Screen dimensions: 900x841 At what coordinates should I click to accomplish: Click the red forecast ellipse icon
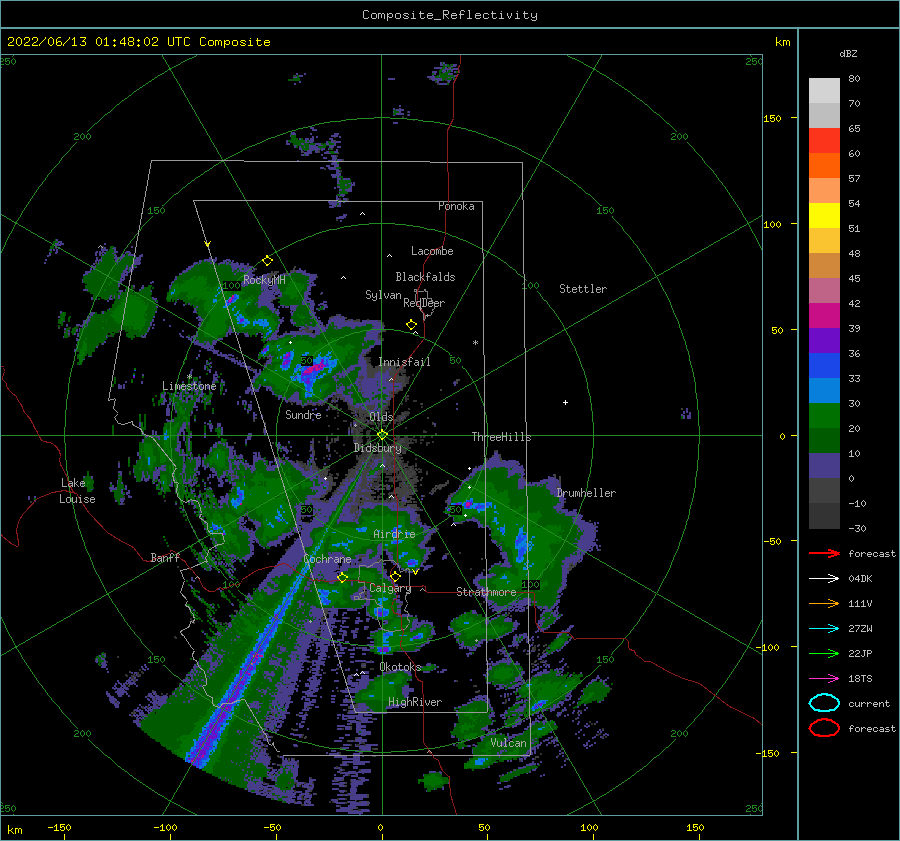point(824,728)
